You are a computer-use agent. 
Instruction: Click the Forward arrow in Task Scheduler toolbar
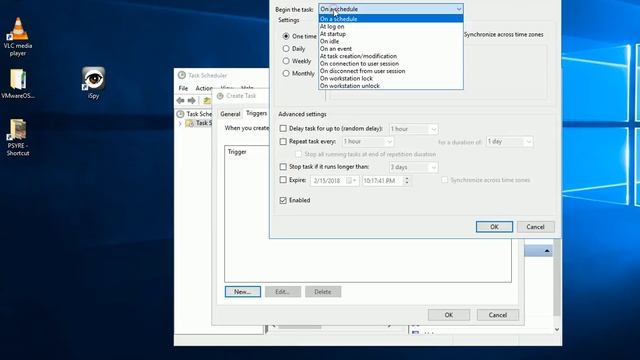[191, 100]
